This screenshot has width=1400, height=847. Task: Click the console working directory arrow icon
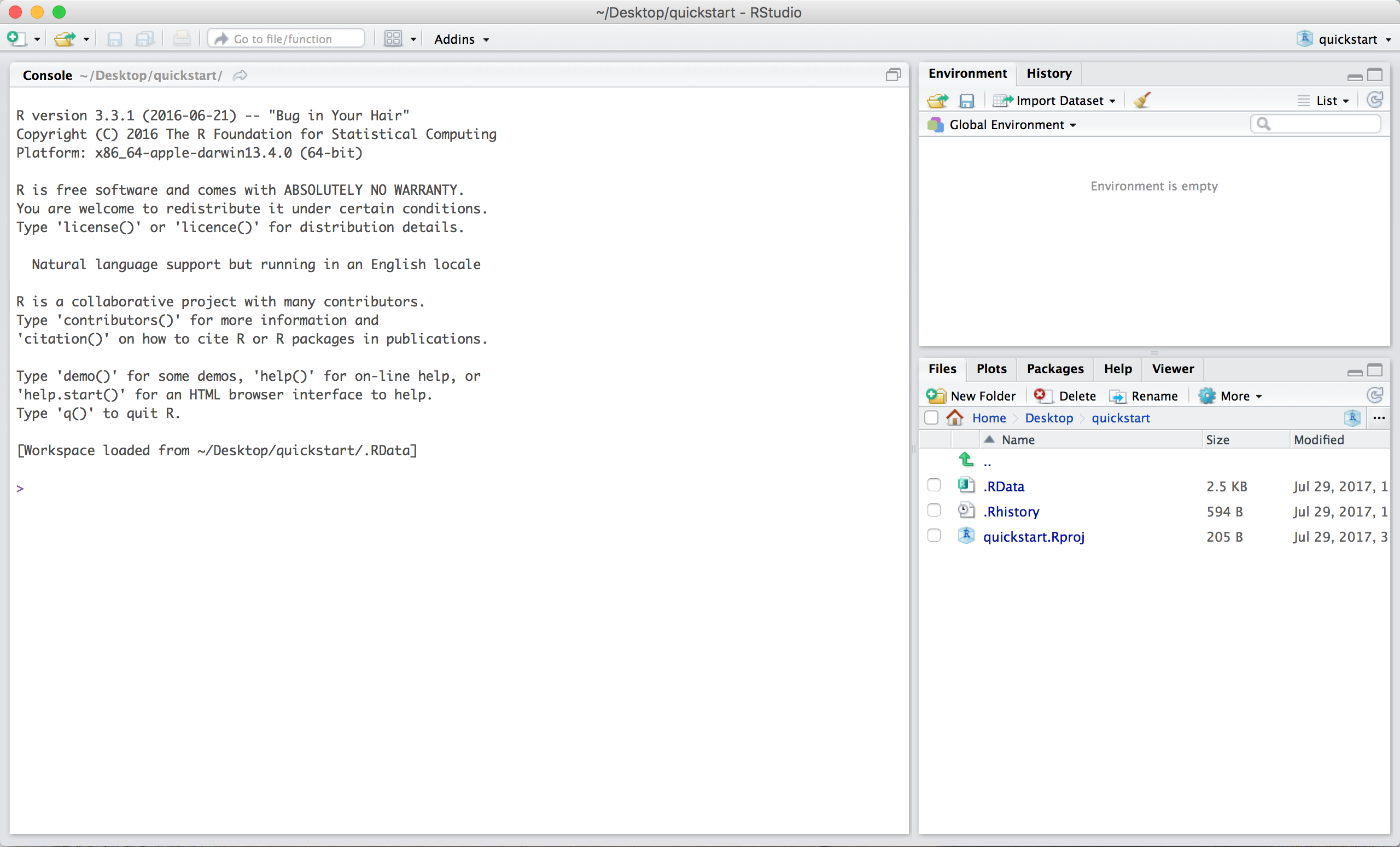(x=240, y=75)
